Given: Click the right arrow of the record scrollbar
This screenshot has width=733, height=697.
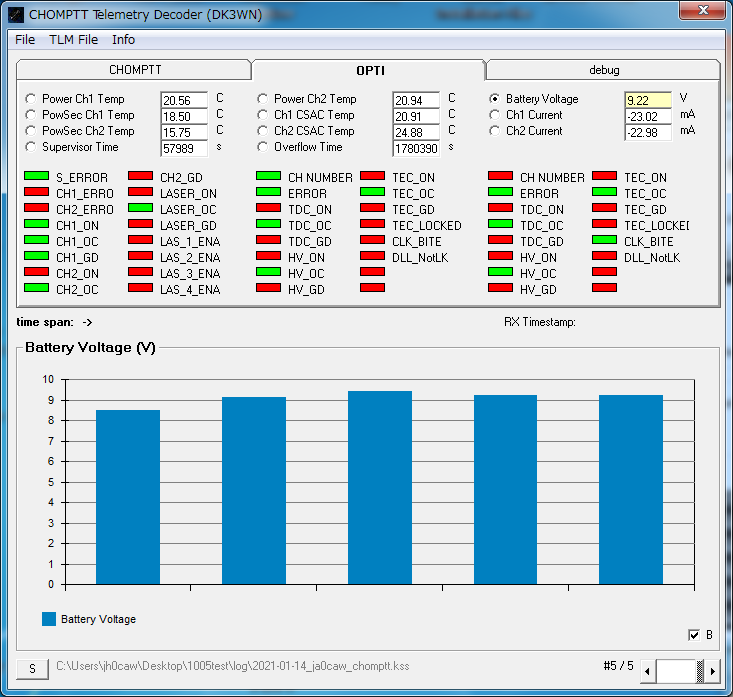Looking at the screenshot, I should click(712, 671).
